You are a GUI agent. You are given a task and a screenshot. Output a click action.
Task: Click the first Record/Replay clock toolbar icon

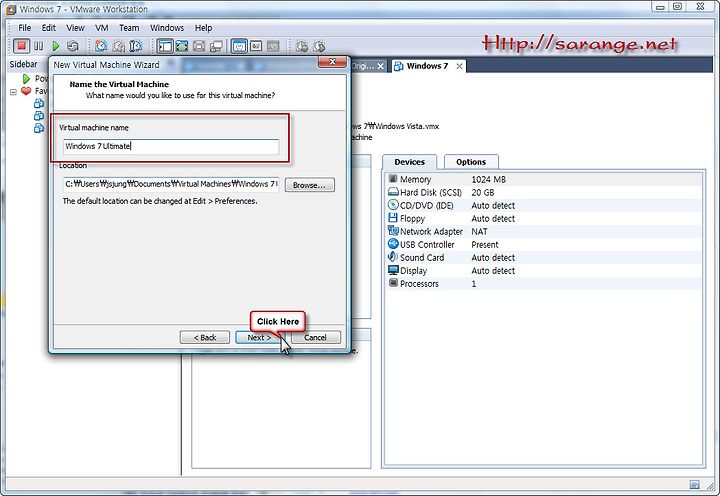(x=302, y=46)
